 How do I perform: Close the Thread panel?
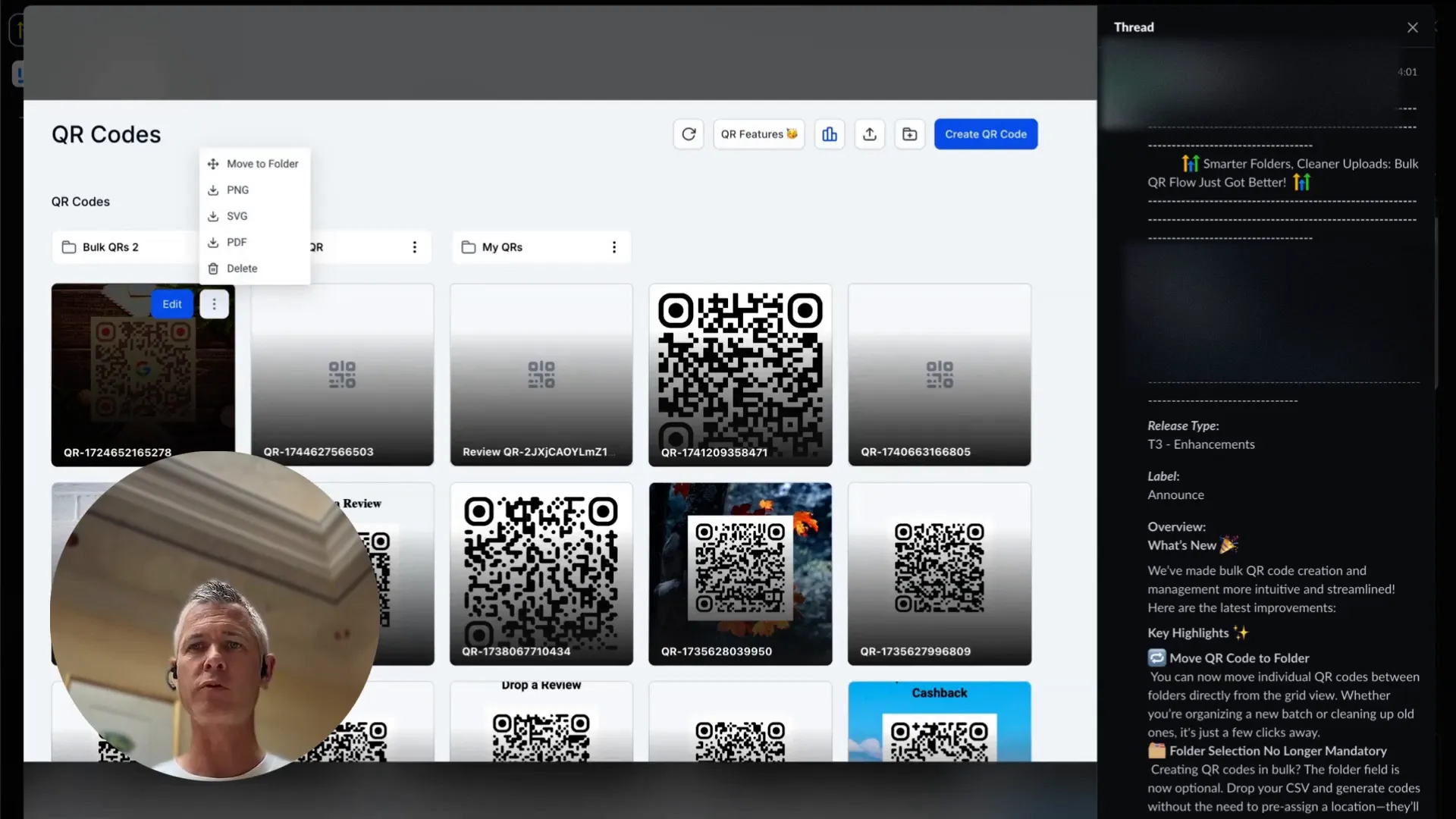pos(1412,27)
